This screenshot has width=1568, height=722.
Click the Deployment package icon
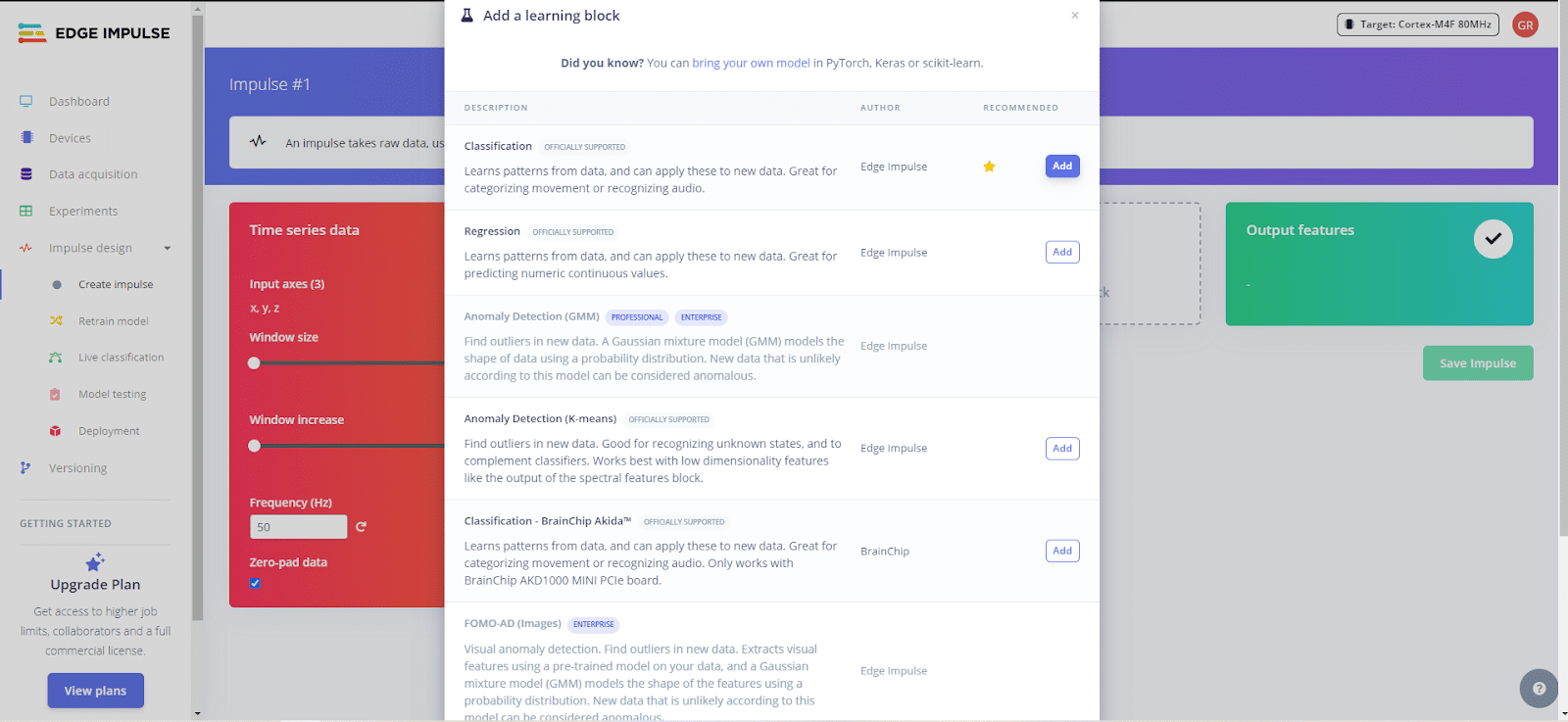(x=56, y=431)
